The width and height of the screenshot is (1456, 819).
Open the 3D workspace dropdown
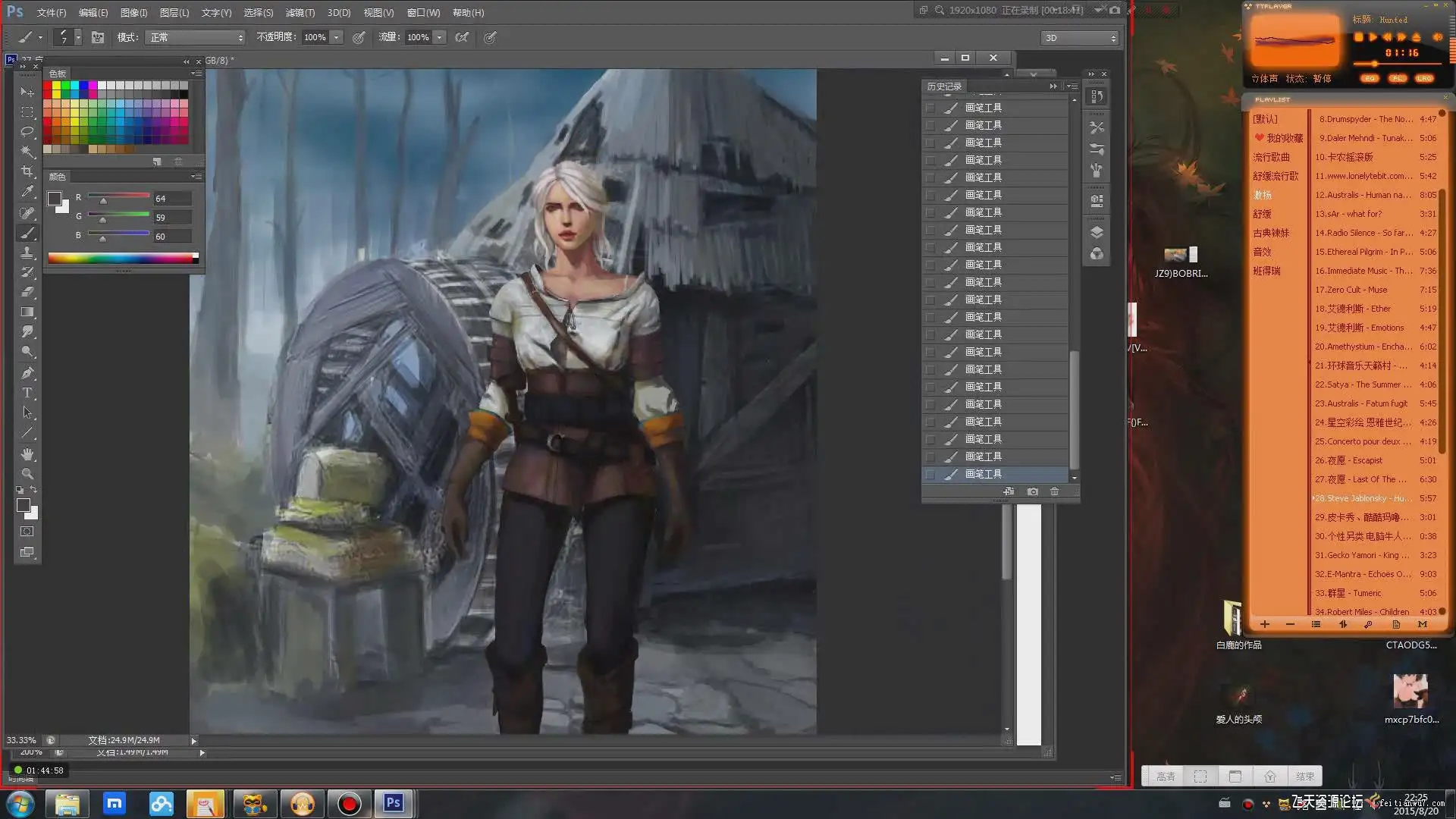(1080, 38)
